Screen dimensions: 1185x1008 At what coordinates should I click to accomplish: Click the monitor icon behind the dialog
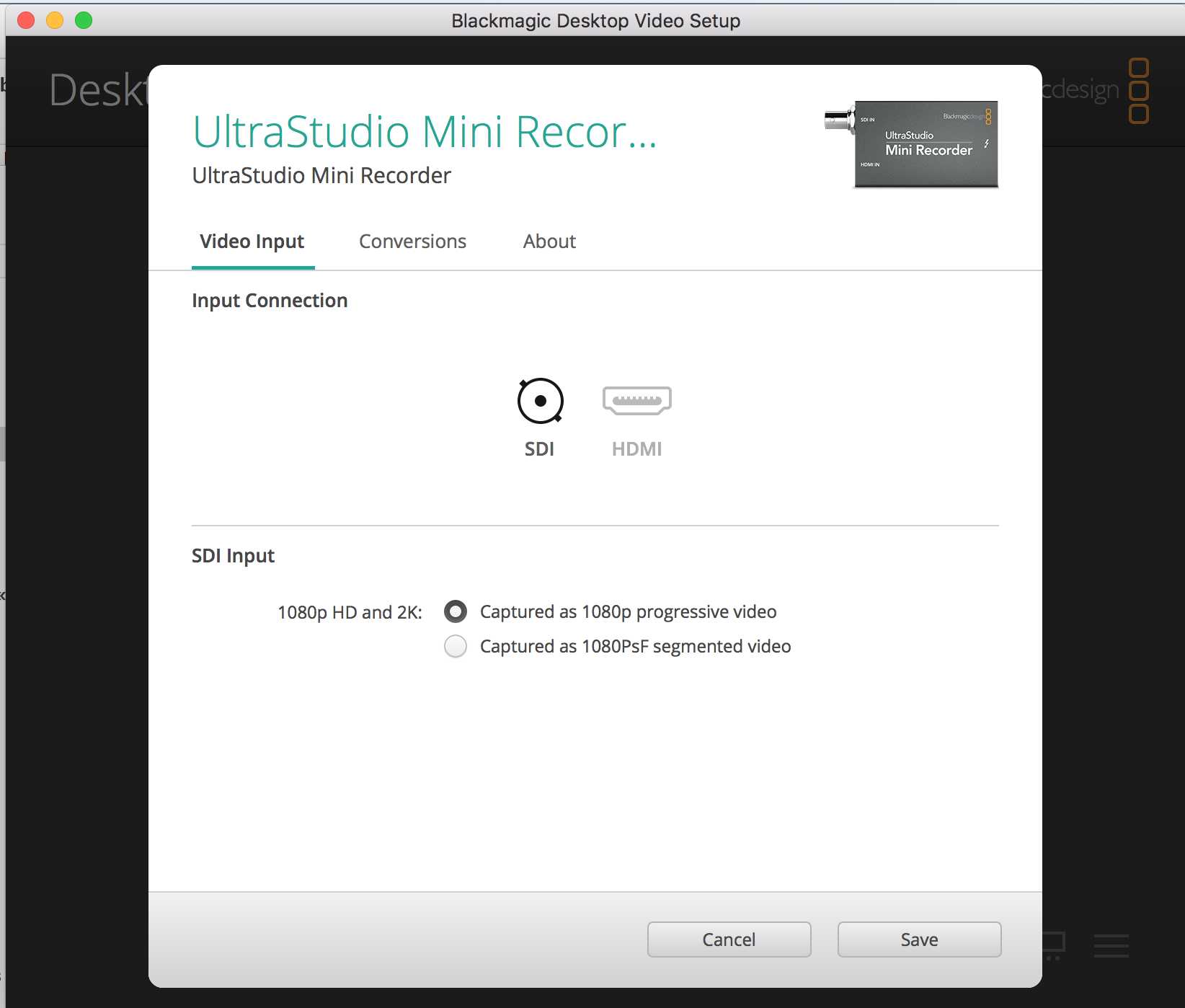(x=1053, y=945)
